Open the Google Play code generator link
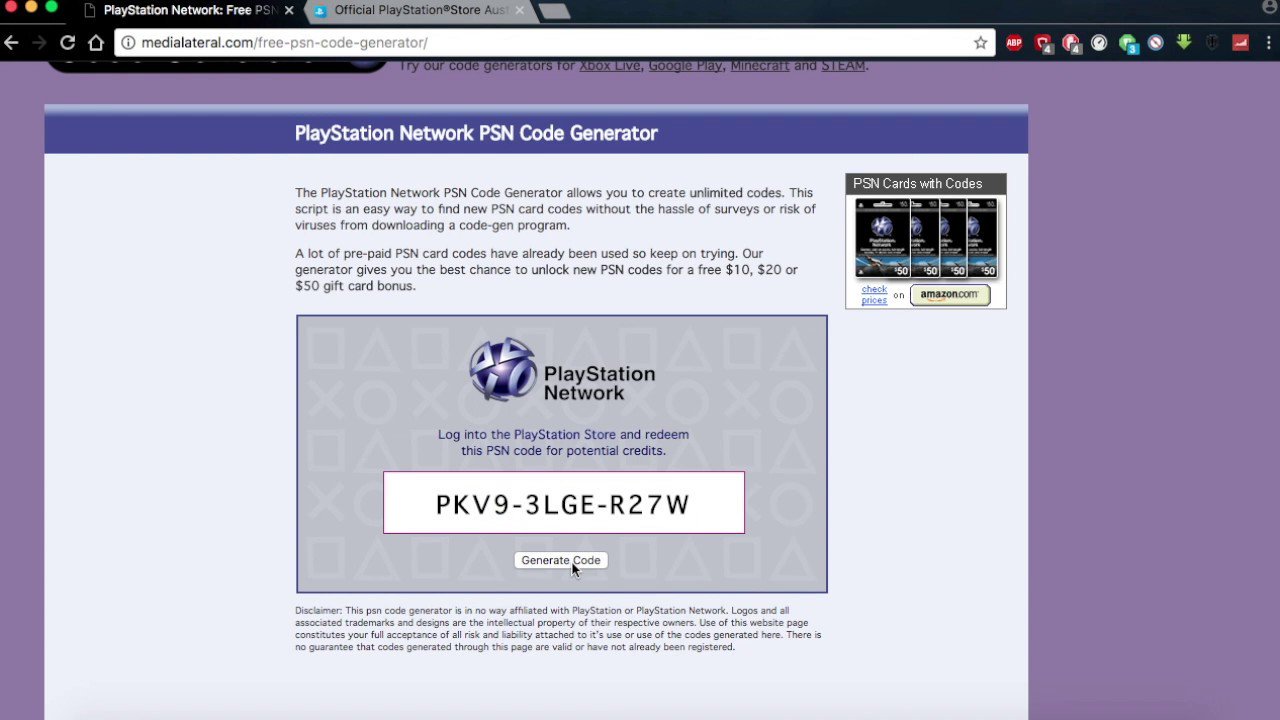The height and width of the screenshot is (720, 1280). pyautogui.click(x=685, y=65)
